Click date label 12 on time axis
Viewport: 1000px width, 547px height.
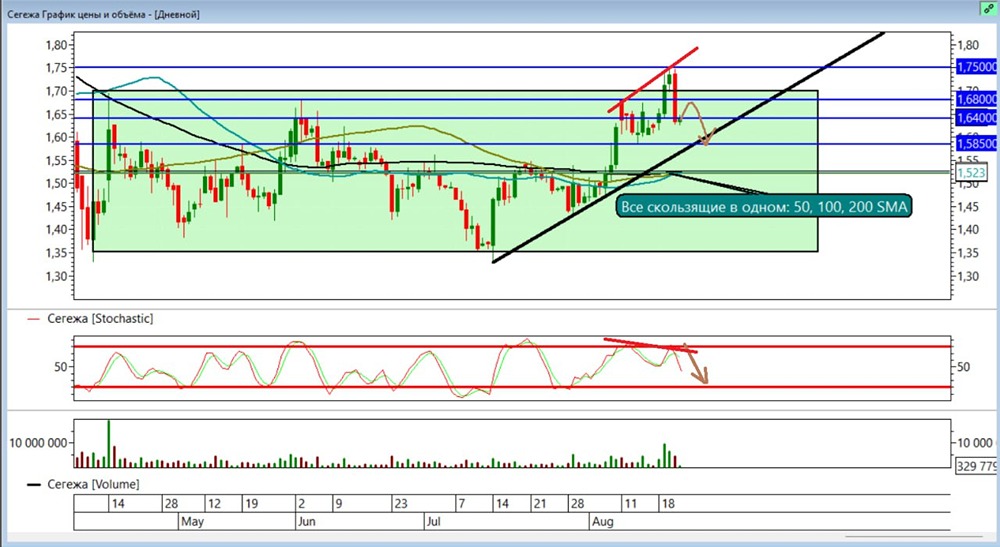point(214,504)
